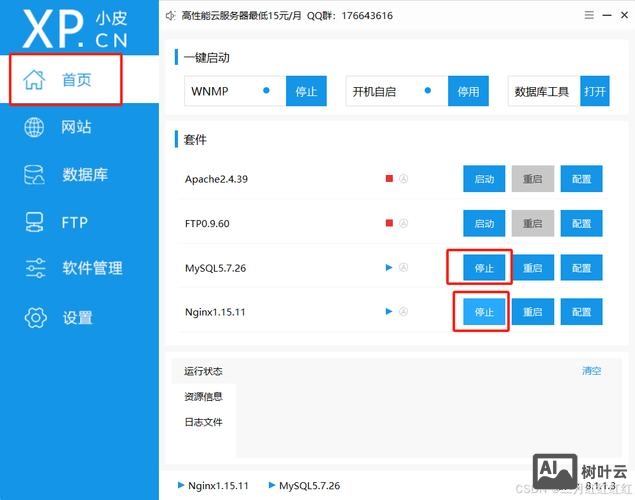
Task: Click Apache2.4.39 red stopped indicator
Action: coord(389,179)
